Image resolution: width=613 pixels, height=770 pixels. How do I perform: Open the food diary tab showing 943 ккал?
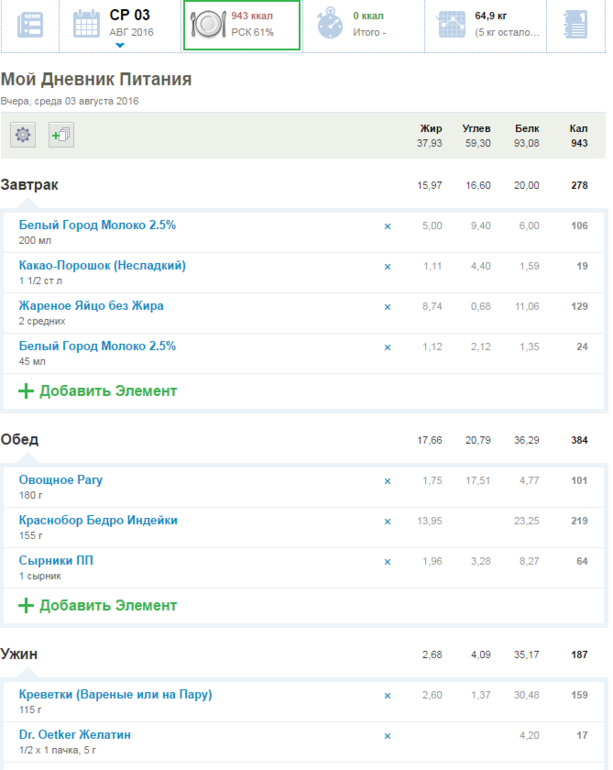(x=240, y=25)
